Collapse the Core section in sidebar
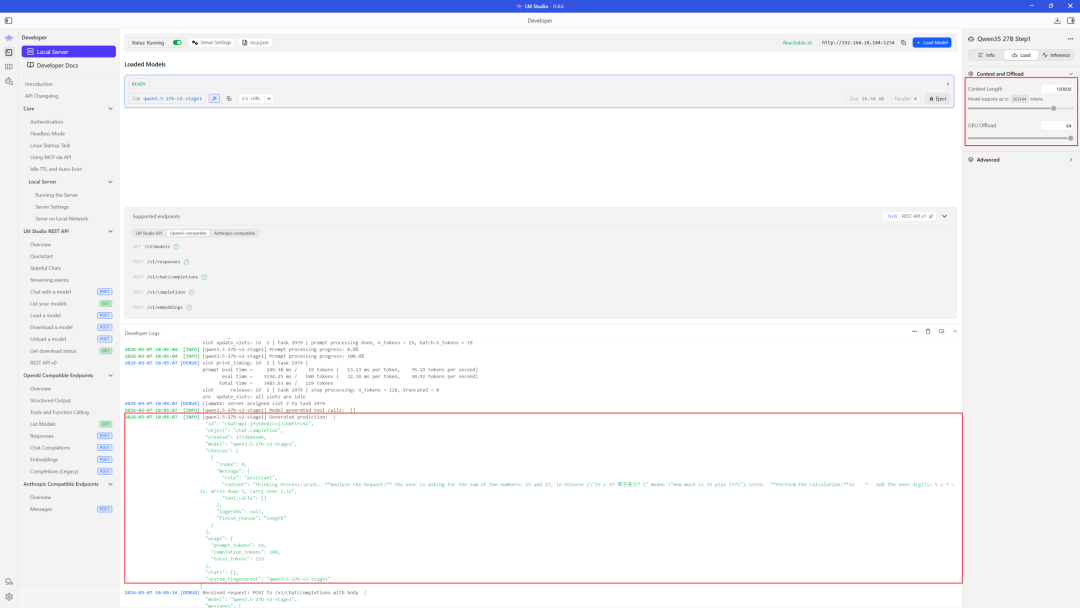1080x608 pixels. [x=110, y=109]
